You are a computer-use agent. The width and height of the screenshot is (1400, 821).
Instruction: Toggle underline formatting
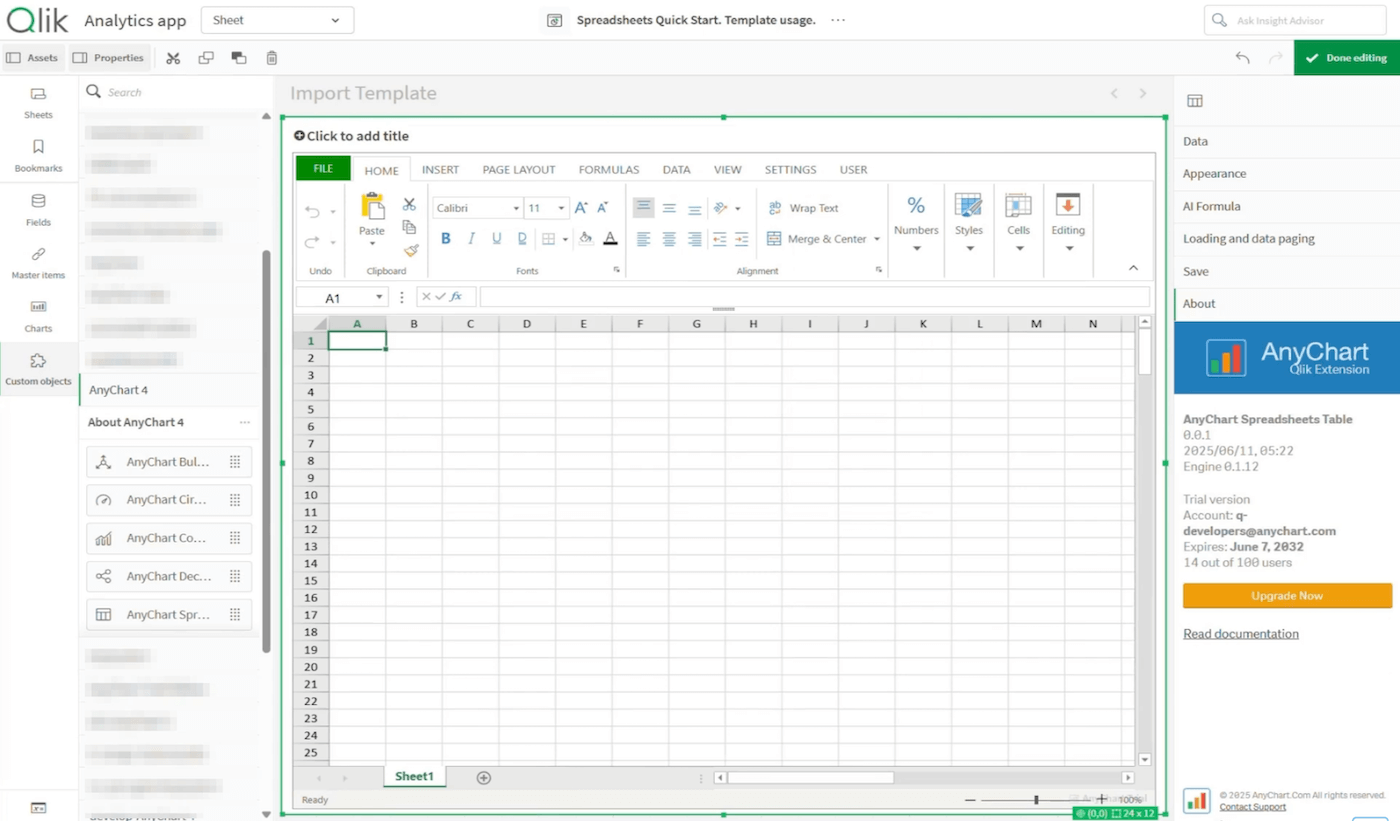pos(497,239)
